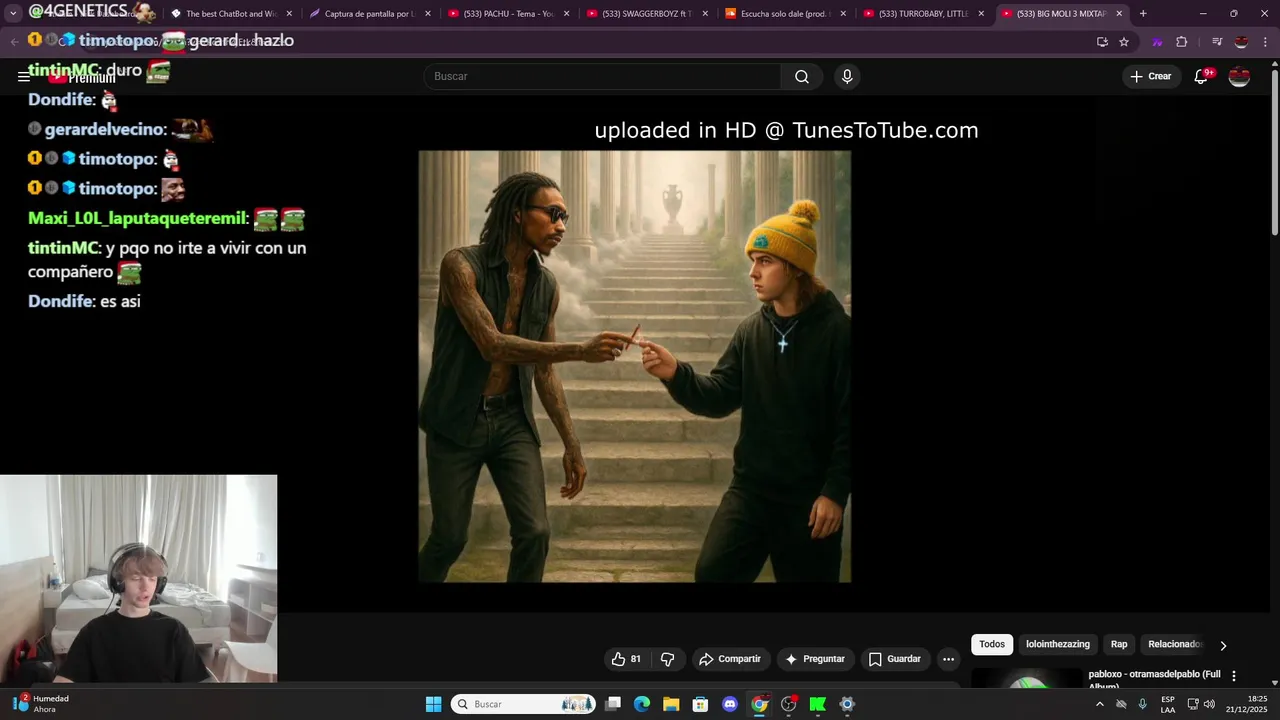Close the 'PACHU - Tema' tab
The height and width of the screenshot is (720, 1280).
point(566,14)
